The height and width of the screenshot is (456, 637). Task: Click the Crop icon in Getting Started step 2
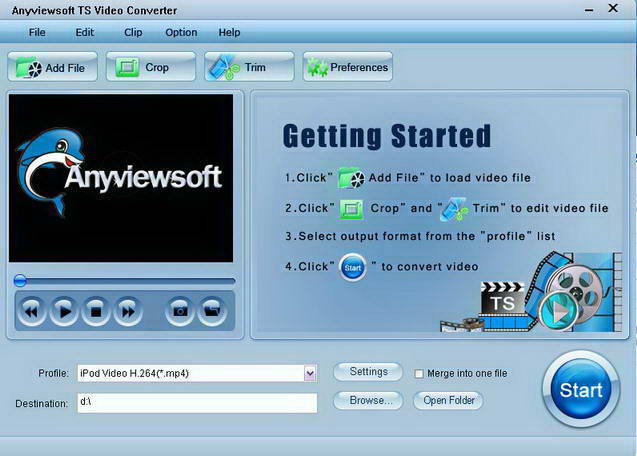click(x=351, y=209)
